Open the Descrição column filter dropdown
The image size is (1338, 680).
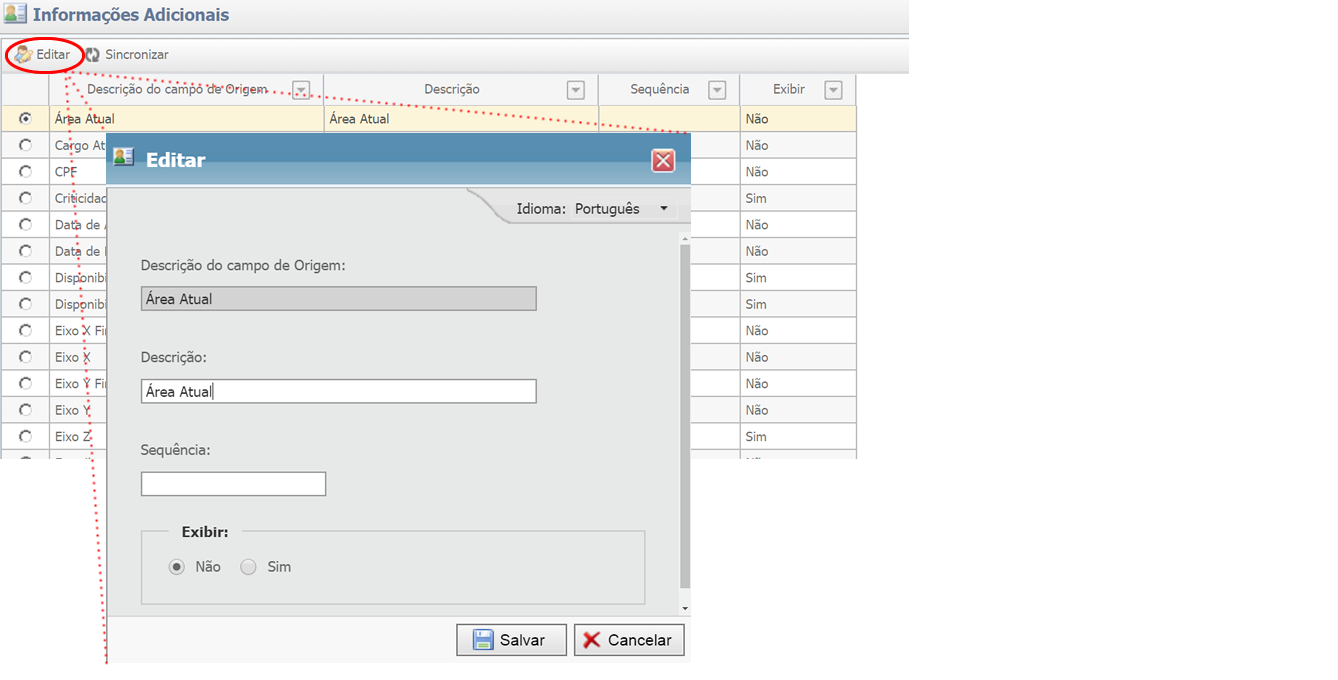pyautogui.click(x=575, y=90)
